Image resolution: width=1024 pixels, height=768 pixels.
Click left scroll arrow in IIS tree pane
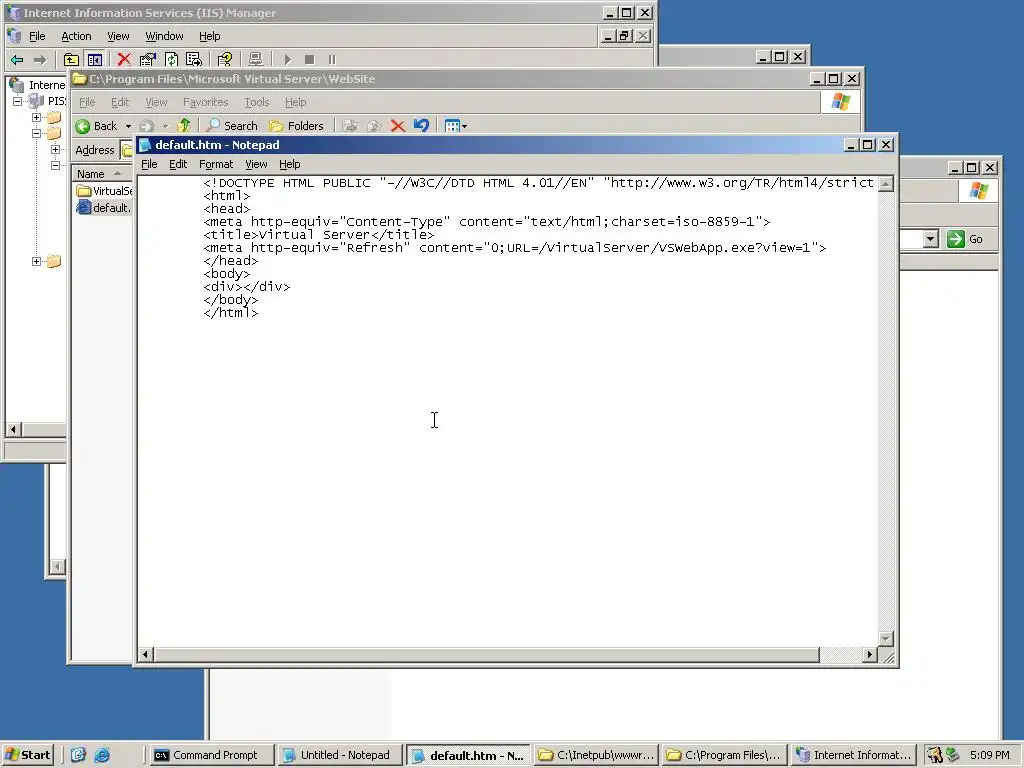pos(13,429)
